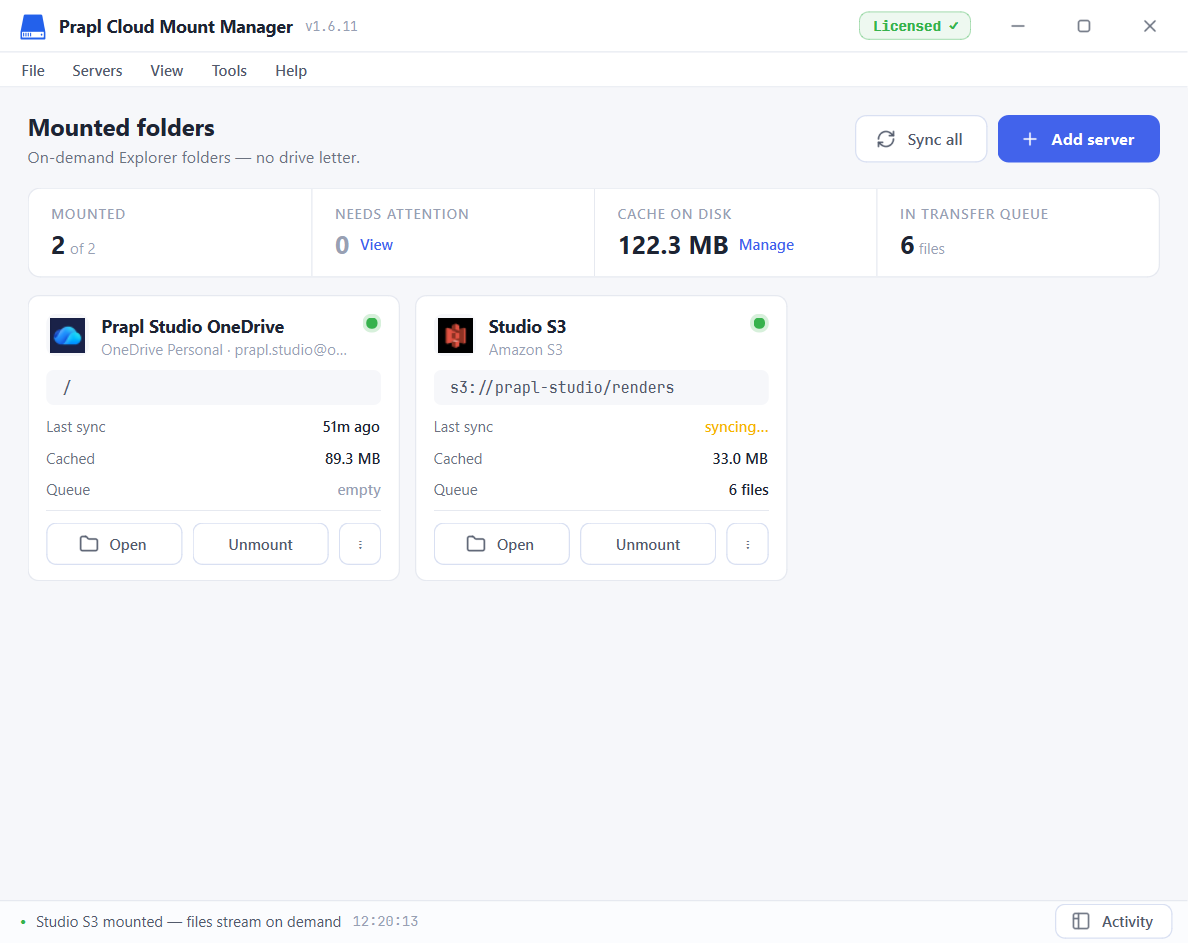This screenshot has width=1188, height=943.
Task: Click Manage link next to cache size
Action: [x=766, y=245]
